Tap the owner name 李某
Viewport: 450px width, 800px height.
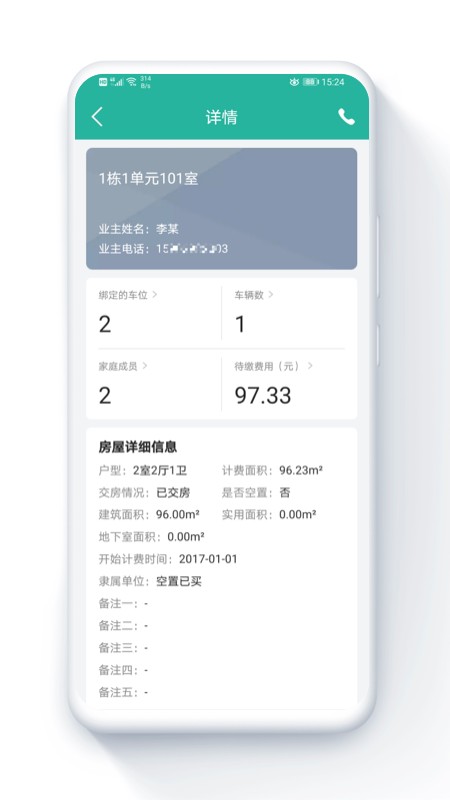167,229
